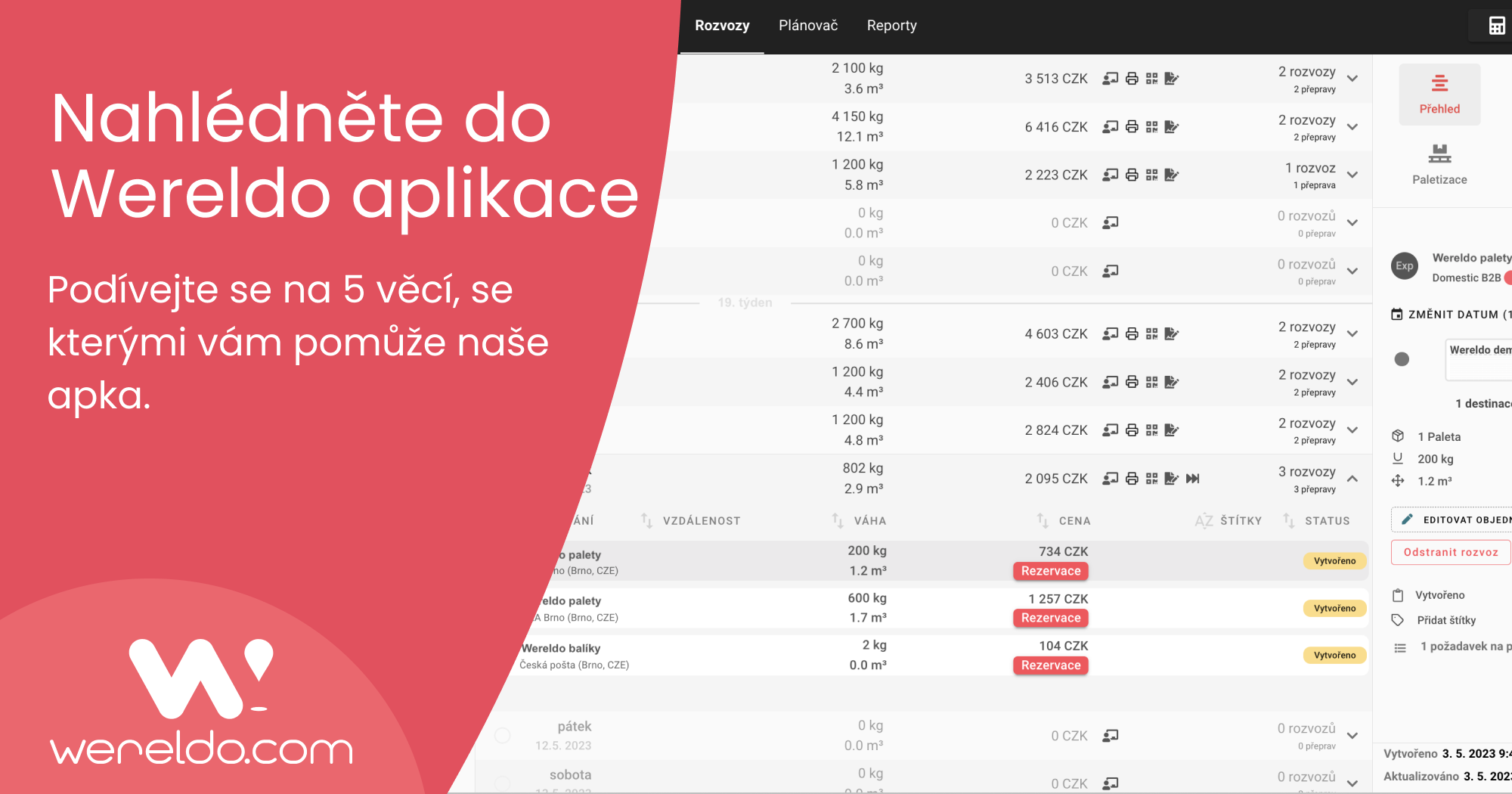Click the tag icon beside Přidat štítky
Viewport: 1512px width, 794px height.
click(1398, 620)
